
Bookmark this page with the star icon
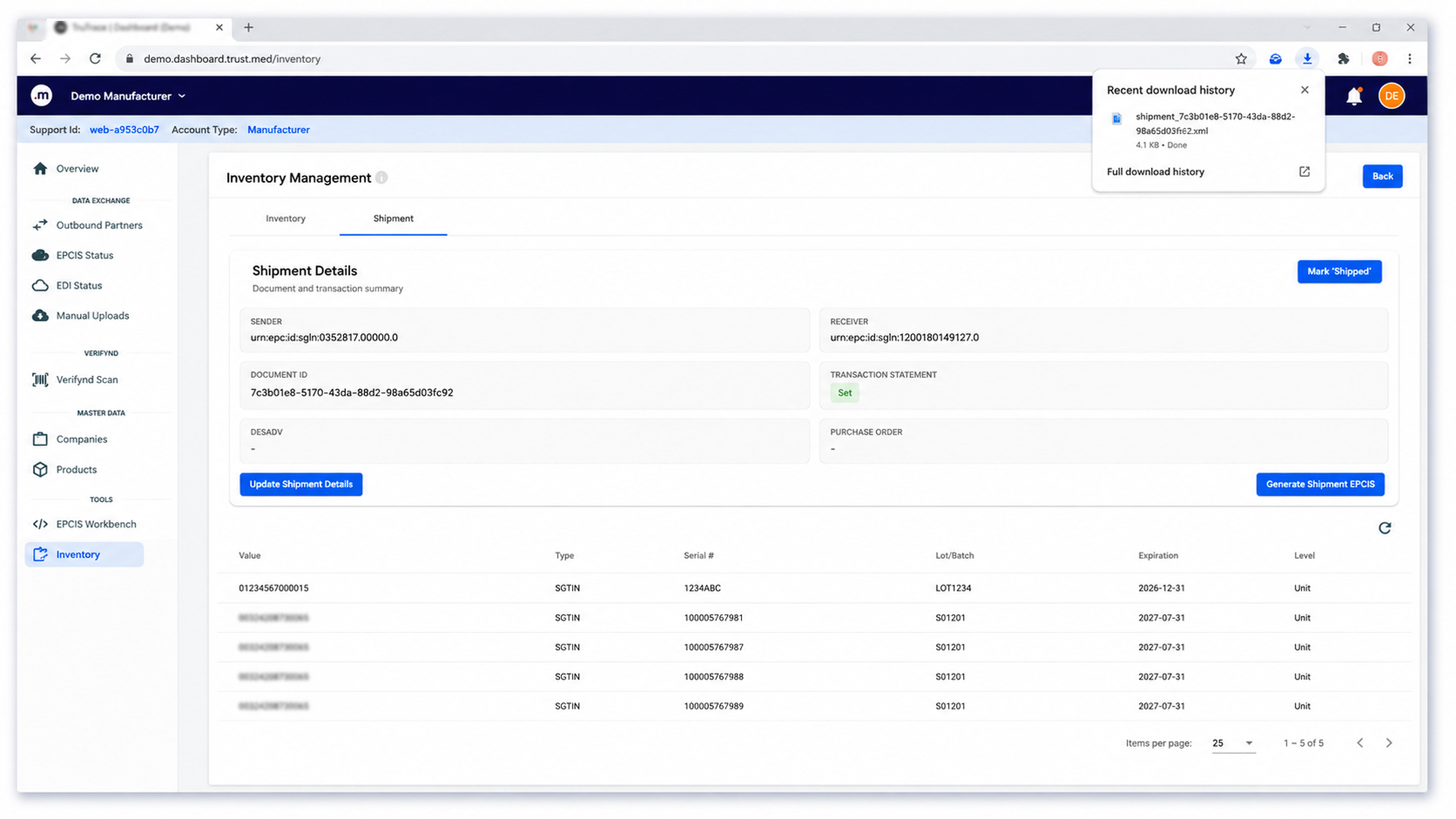pos(1241,58)
